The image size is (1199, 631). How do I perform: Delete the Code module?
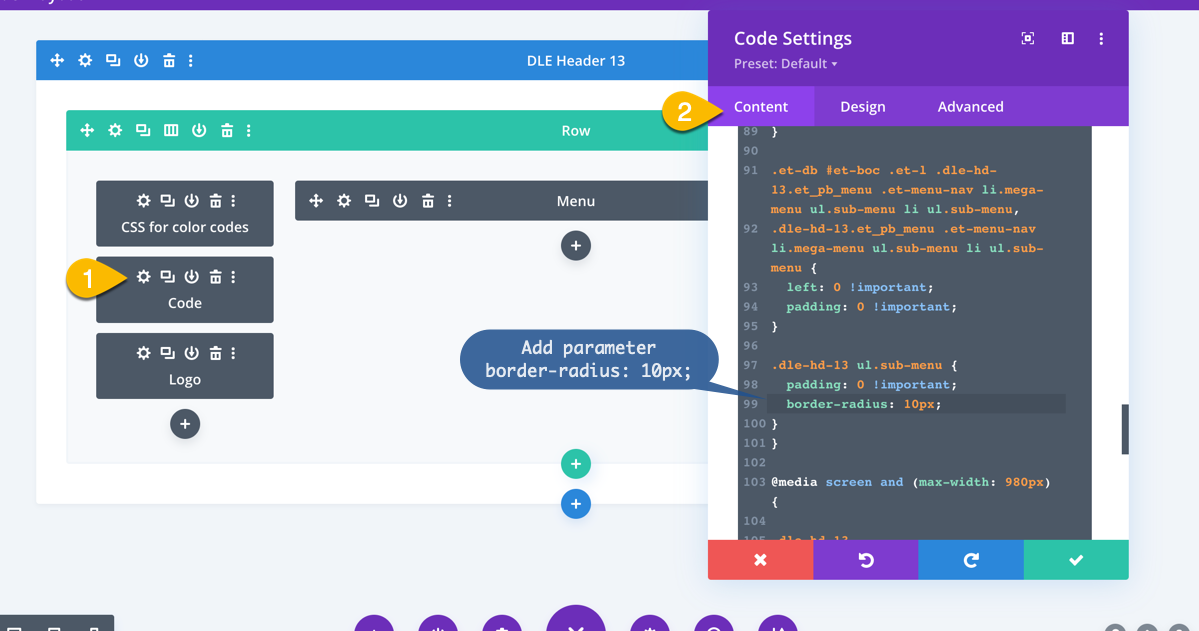click(216, 277)
